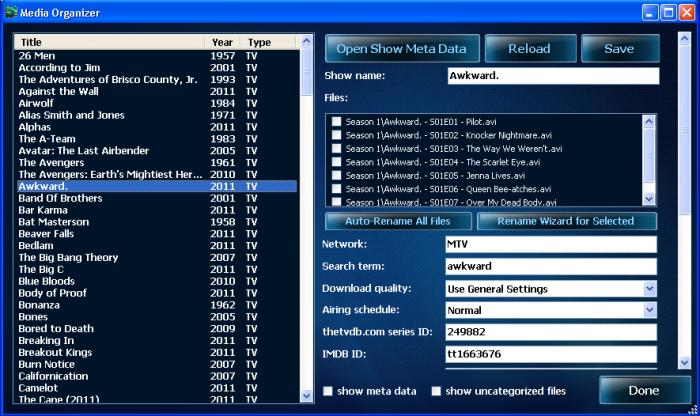
Task: Sort list by Year column header
Action: [223, 42]
